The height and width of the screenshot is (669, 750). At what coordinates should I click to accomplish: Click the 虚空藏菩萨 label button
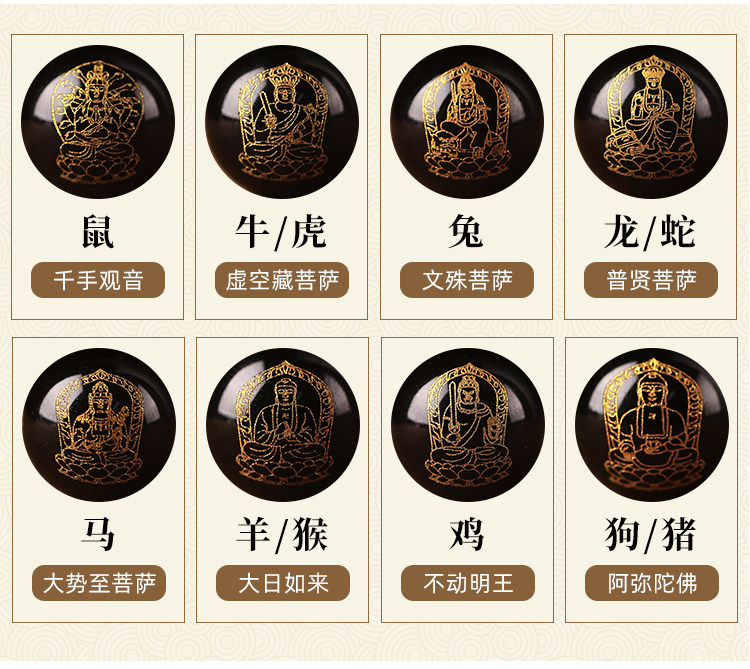(x=282, y=280)
